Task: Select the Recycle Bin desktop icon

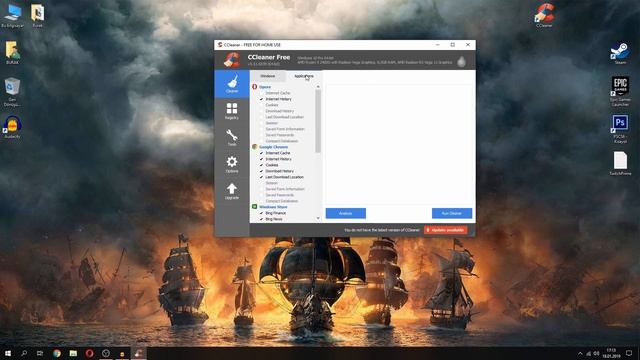Action: tap(12, 92)
